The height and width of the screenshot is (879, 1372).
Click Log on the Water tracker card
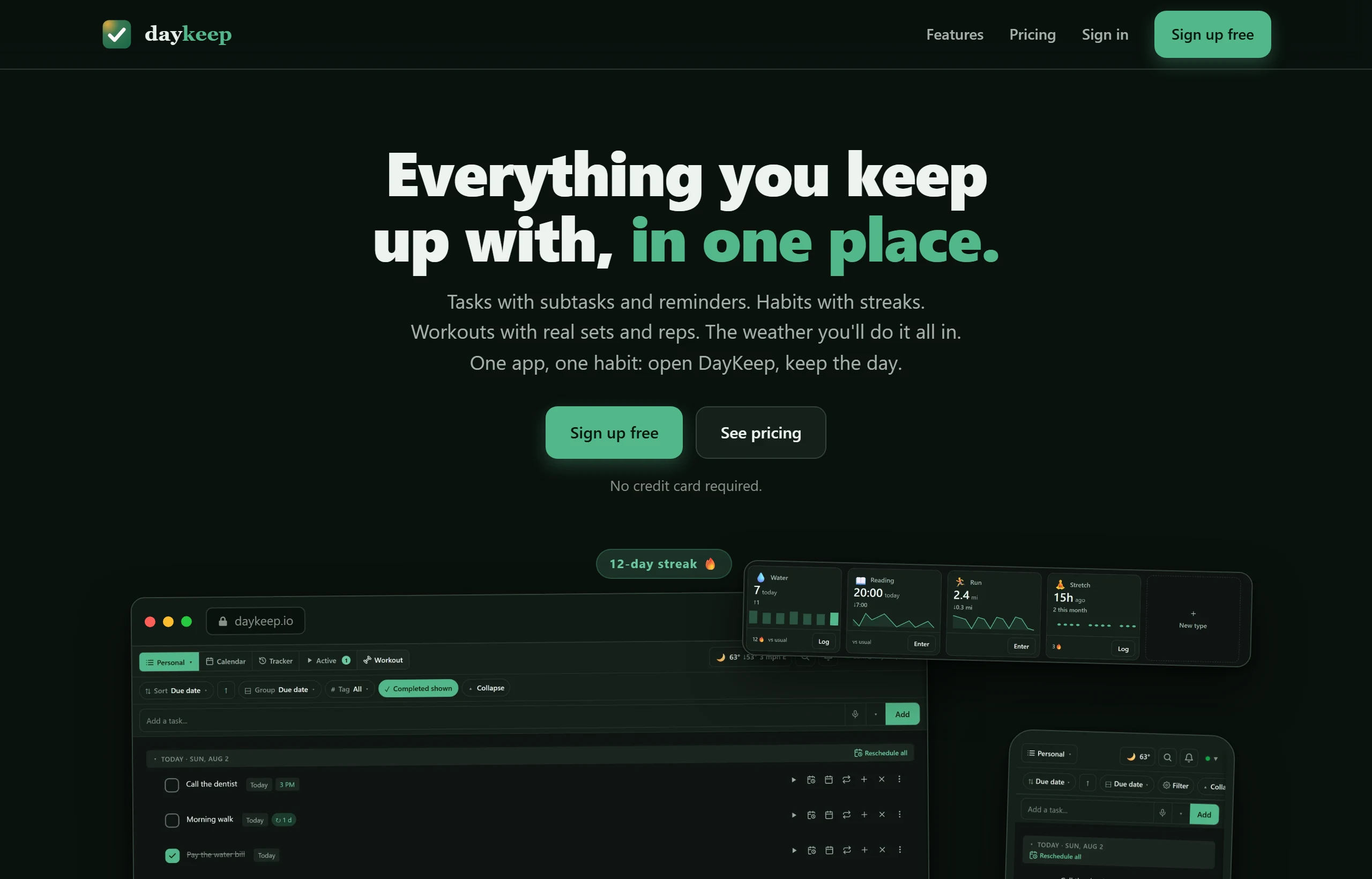point(824,642)
